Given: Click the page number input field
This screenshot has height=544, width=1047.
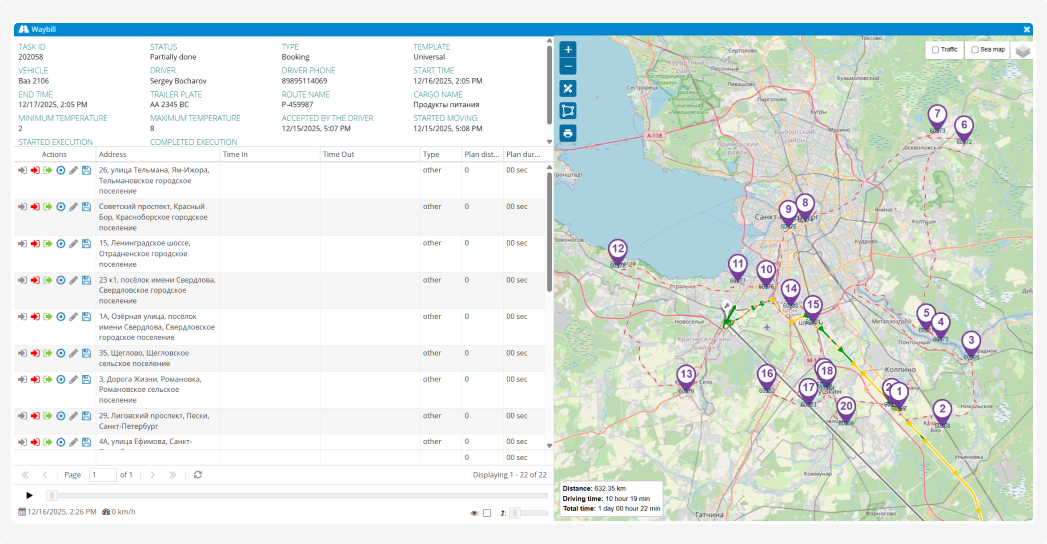Looking at the screenshot, I should point(102,475).
